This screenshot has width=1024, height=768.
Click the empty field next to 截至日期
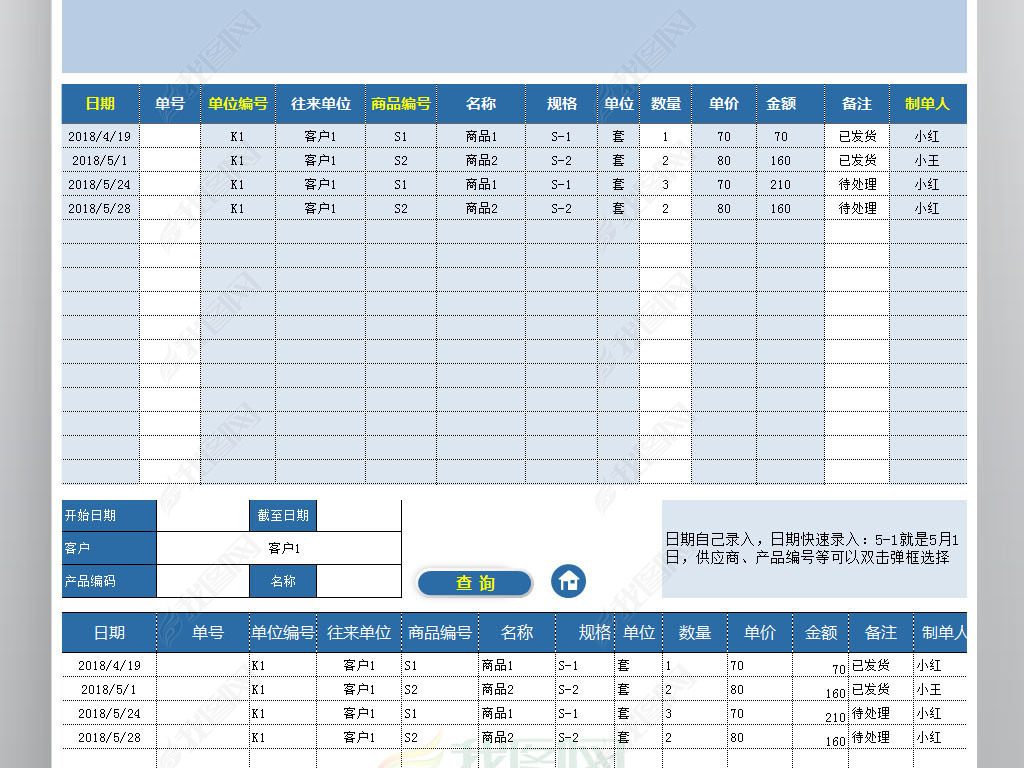click(358, 516)
